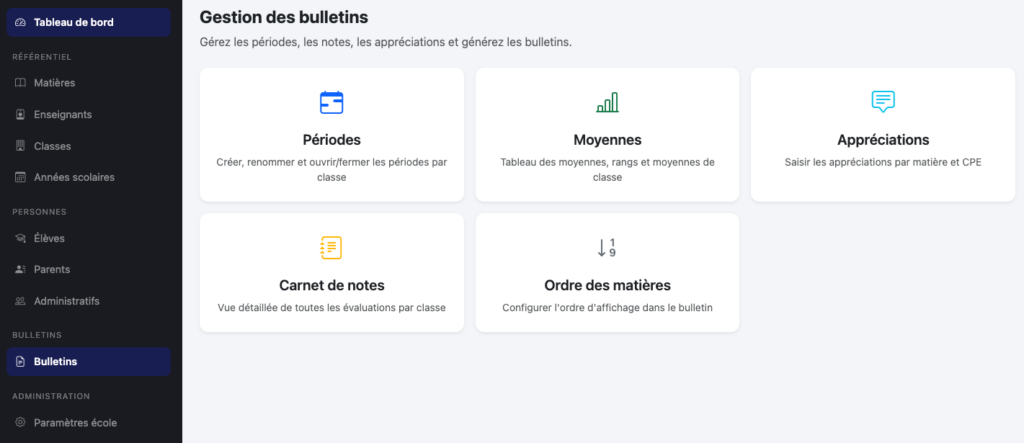Screen dimensions: 1024x443
Task: Click the speech bubble icon above Appréciations
Action: click(882, 101)
